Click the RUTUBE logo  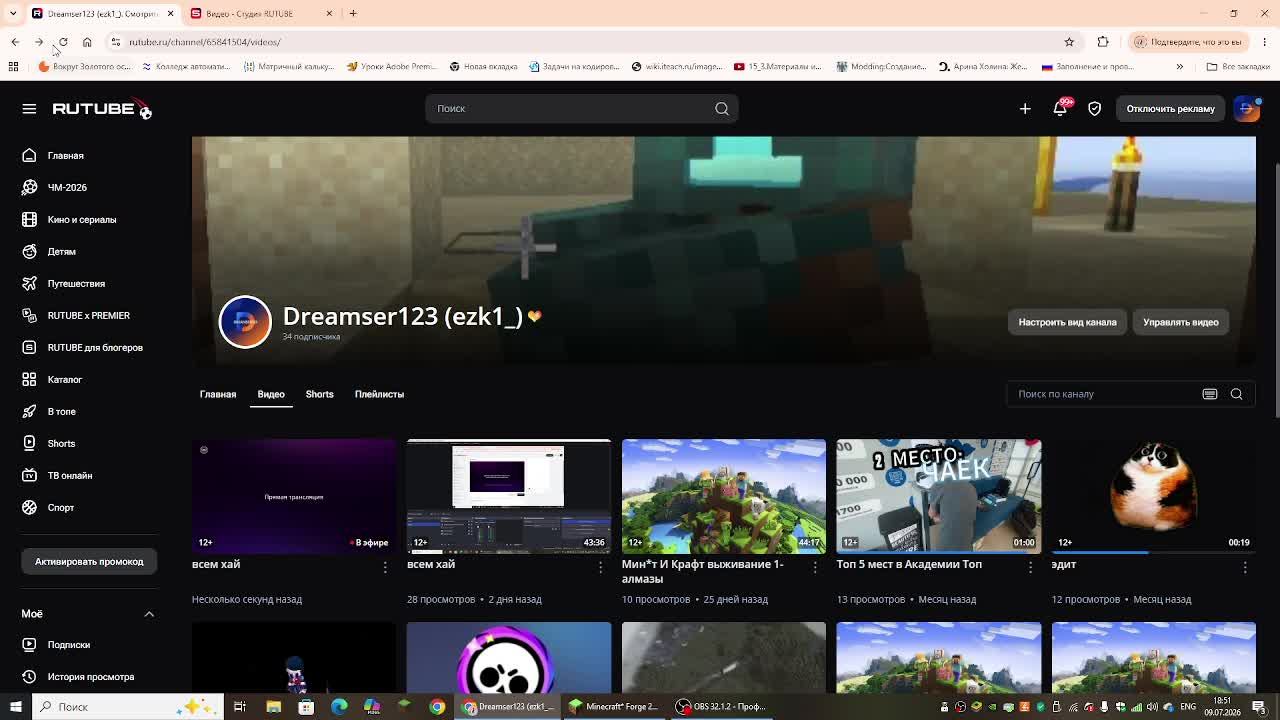coord(102,108)
